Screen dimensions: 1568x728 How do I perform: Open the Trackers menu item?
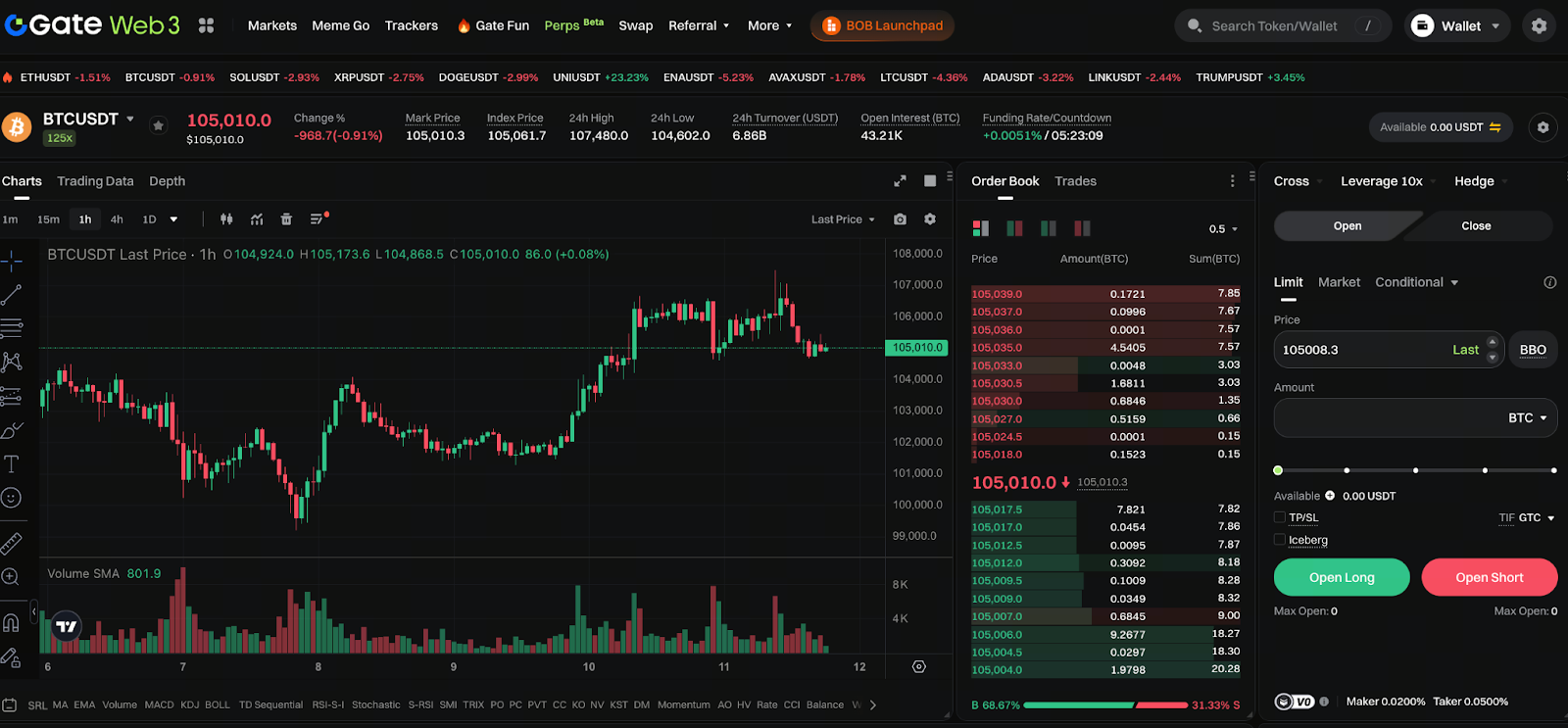tap(412, 25)
